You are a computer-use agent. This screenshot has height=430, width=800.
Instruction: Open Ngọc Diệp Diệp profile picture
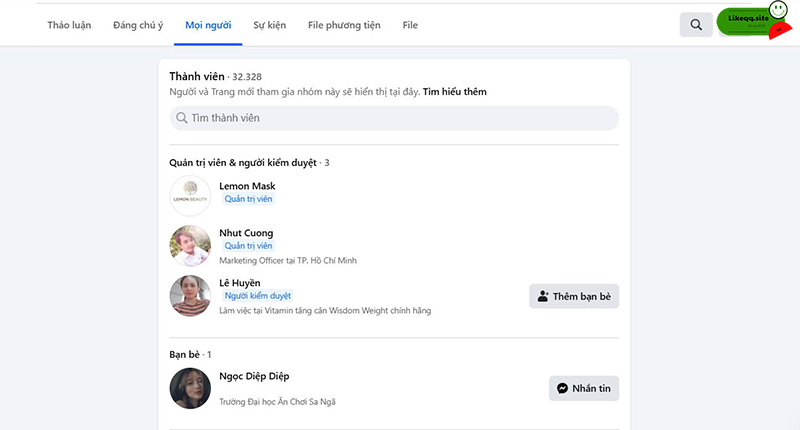tap(190, 388)
